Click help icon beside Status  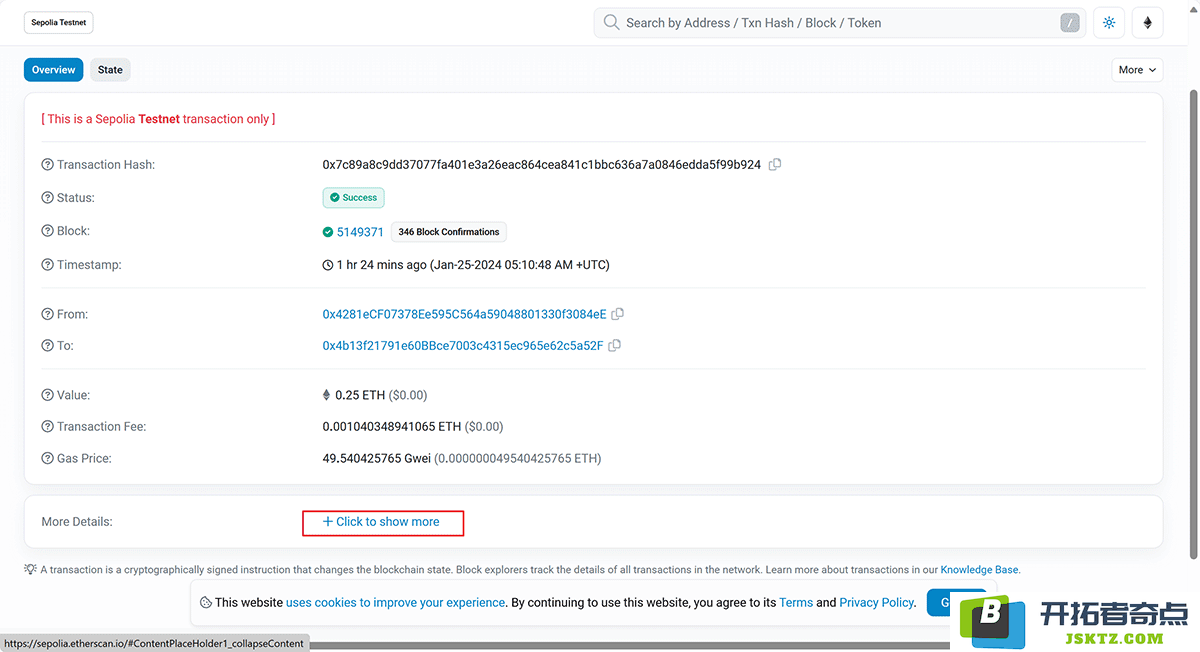[x=47, y=198]
